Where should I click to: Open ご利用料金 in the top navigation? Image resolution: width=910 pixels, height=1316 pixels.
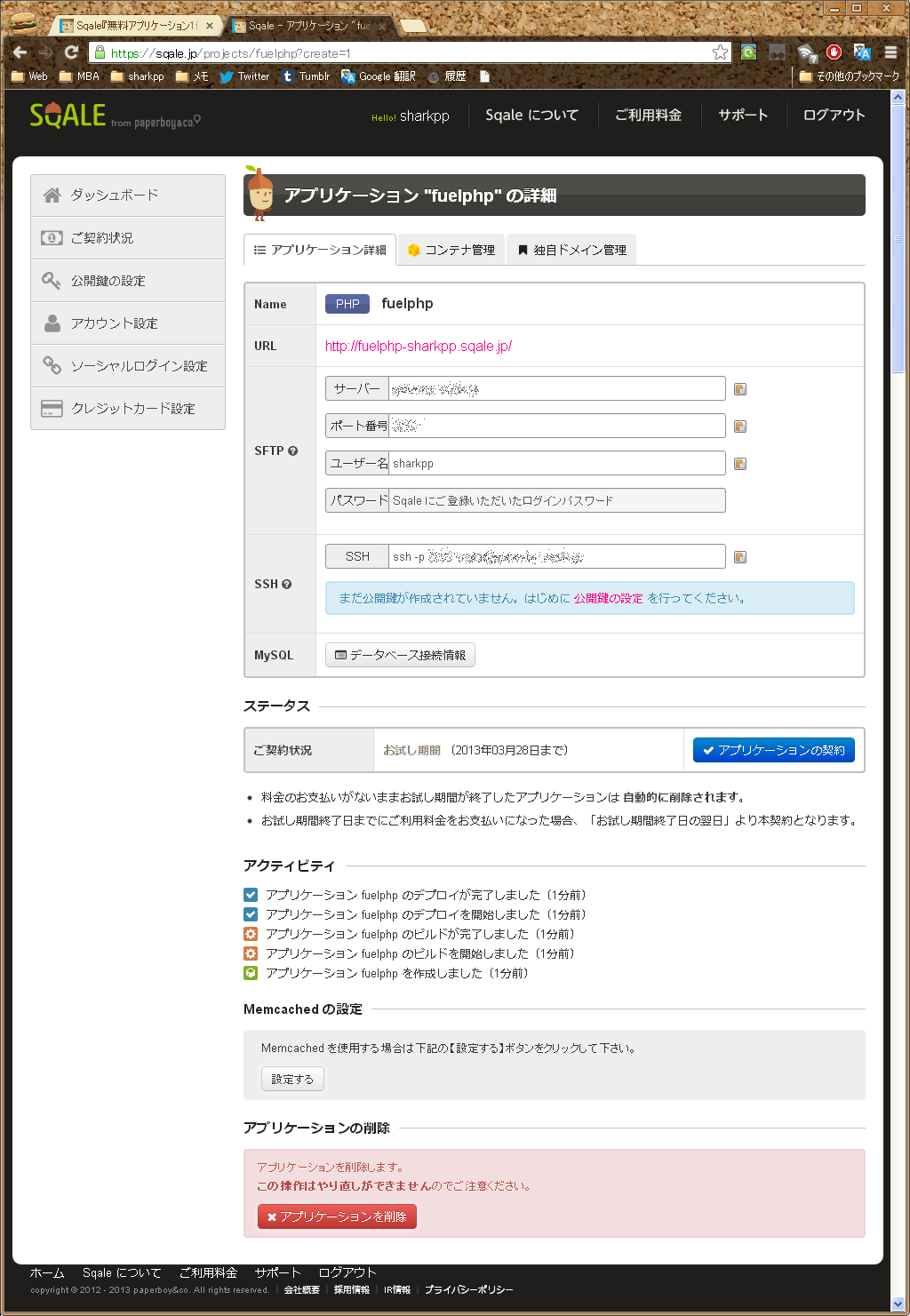click(x=649, y=115)
